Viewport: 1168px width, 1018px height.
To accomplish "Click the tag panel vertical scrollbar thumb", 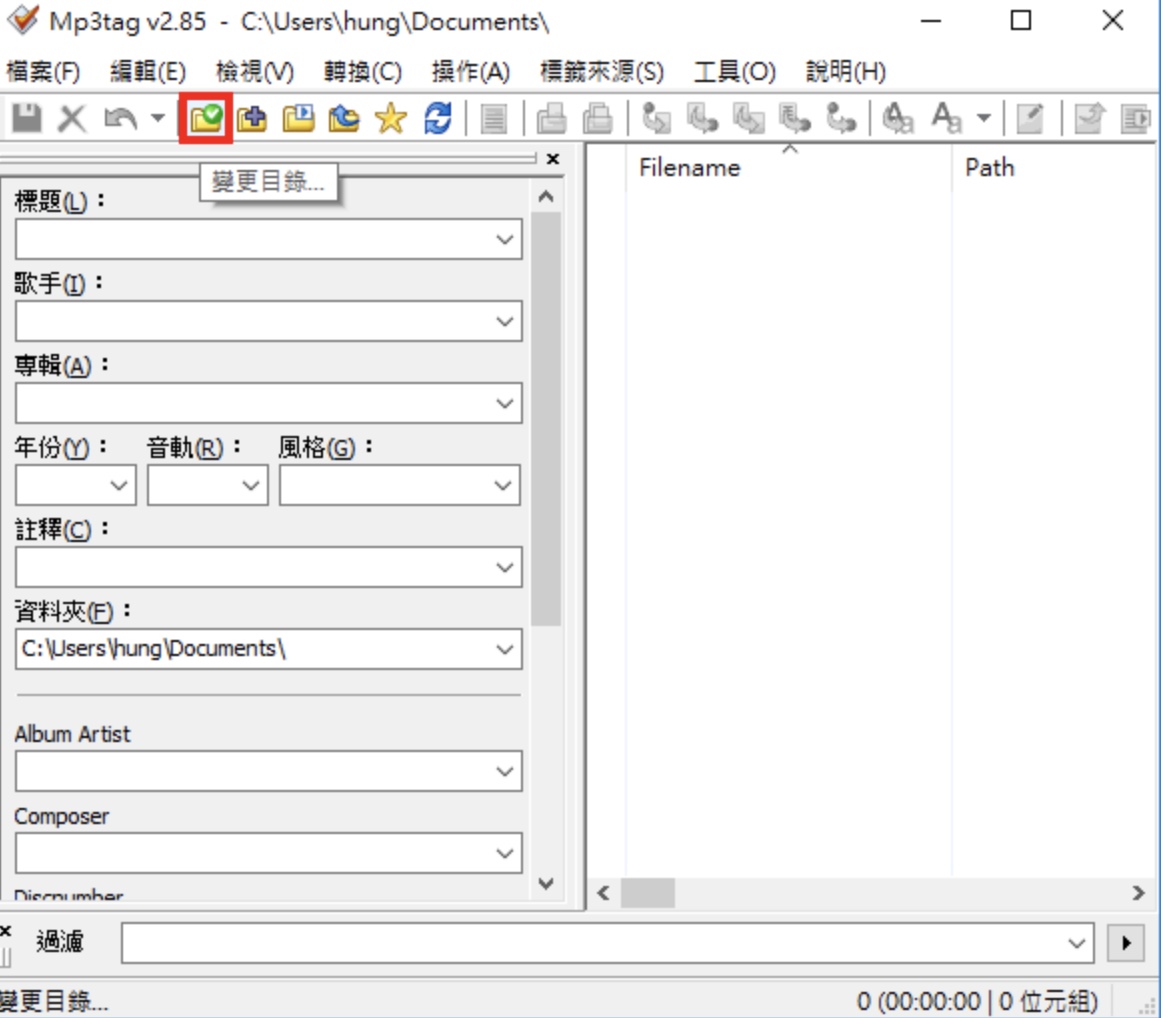I will [x=546, y=419].
